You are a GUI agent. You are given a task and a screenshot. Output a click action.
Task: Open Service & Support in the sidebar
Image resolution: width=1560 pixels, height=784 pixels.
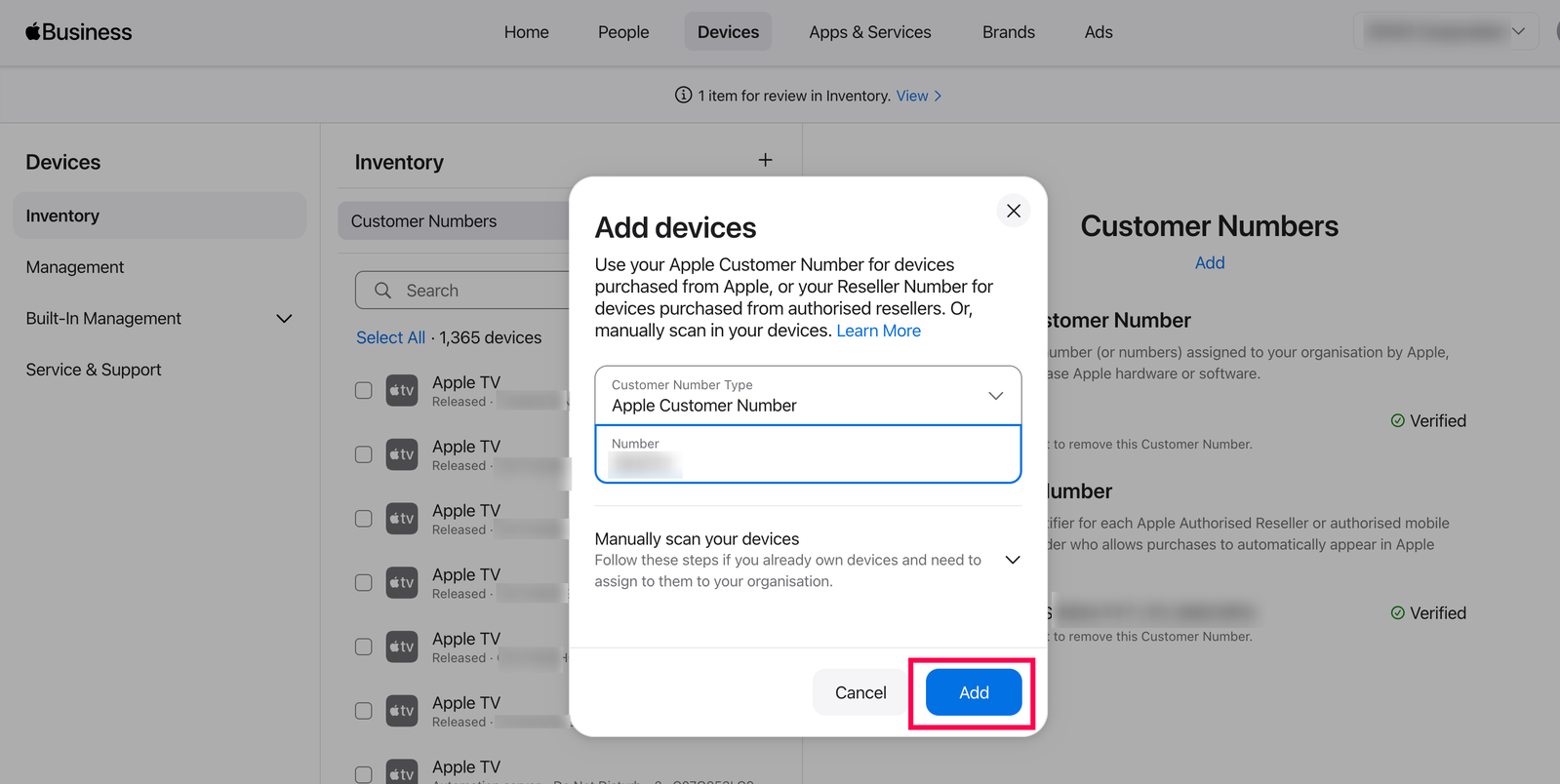[94, 370]
